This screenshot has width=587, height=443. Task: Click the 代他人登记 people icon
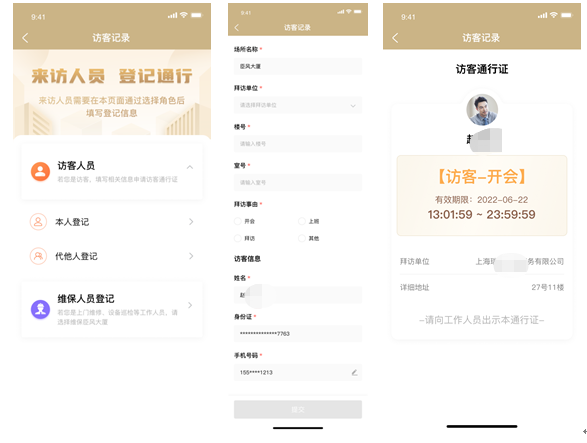[x=38, y=256]
